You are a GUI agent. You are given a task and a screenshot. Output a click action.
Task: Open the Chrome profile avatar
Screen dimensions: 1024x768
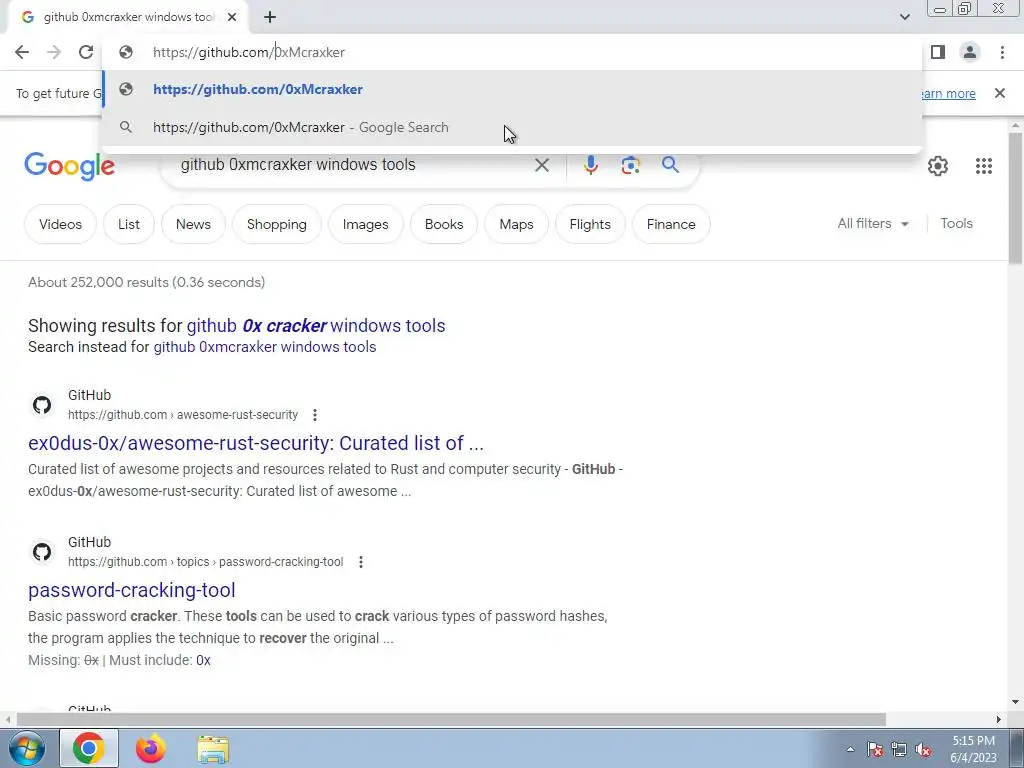tap(970, 52)
